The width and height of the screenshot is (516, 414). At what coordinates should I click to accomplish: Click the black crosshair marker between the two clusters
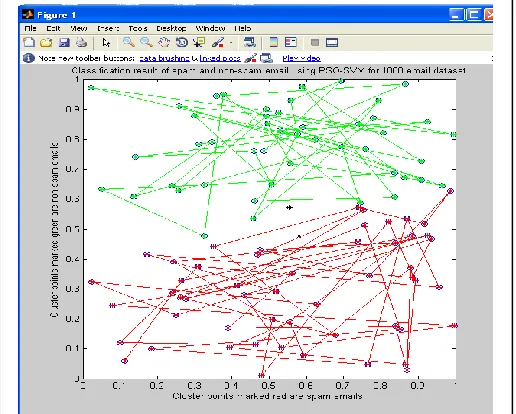point(289,207)
